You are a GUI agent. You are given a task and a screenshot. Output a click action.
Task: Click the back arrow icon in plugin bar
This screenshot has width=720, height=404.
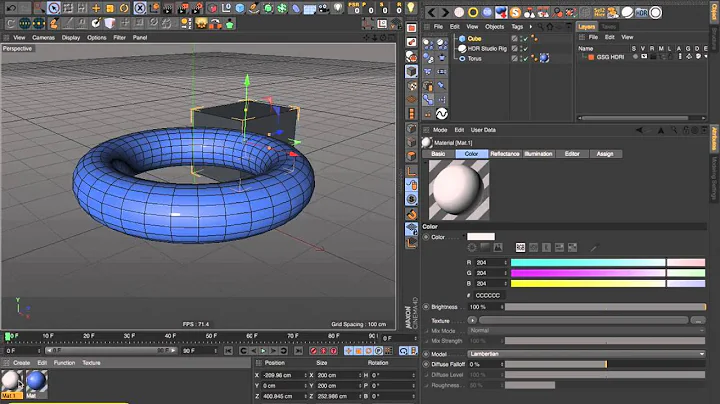point(431,12)
